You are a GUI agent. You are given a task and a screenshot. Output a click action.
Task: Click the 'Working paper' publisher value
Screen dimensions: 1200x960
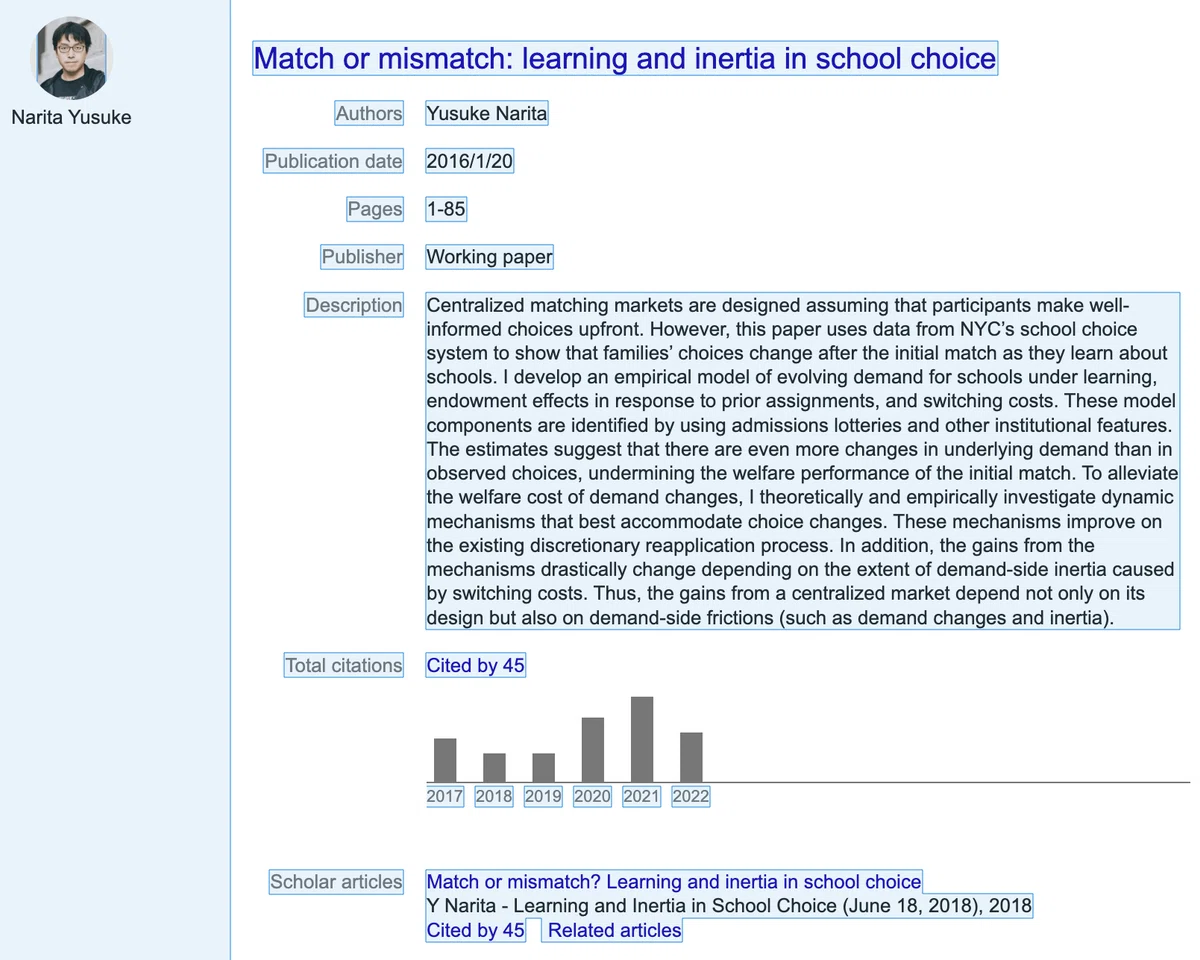[489, 257]
